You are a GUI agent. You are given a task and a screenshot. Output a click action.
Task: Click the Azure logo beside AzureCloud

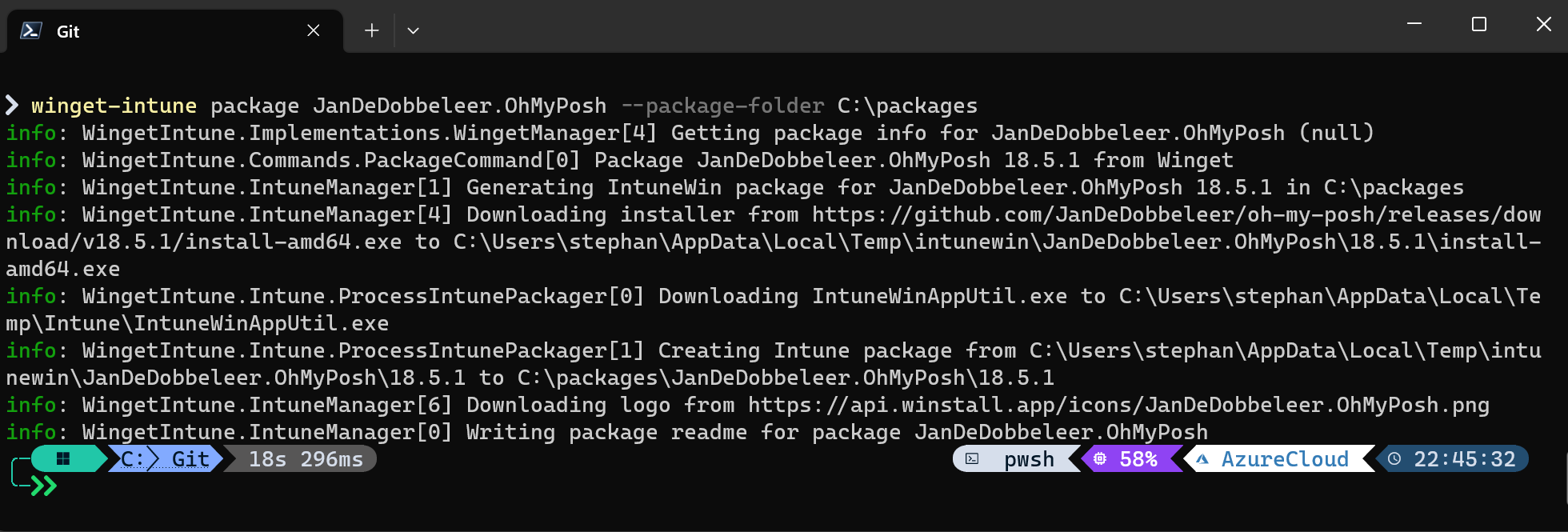[1202, 459]
